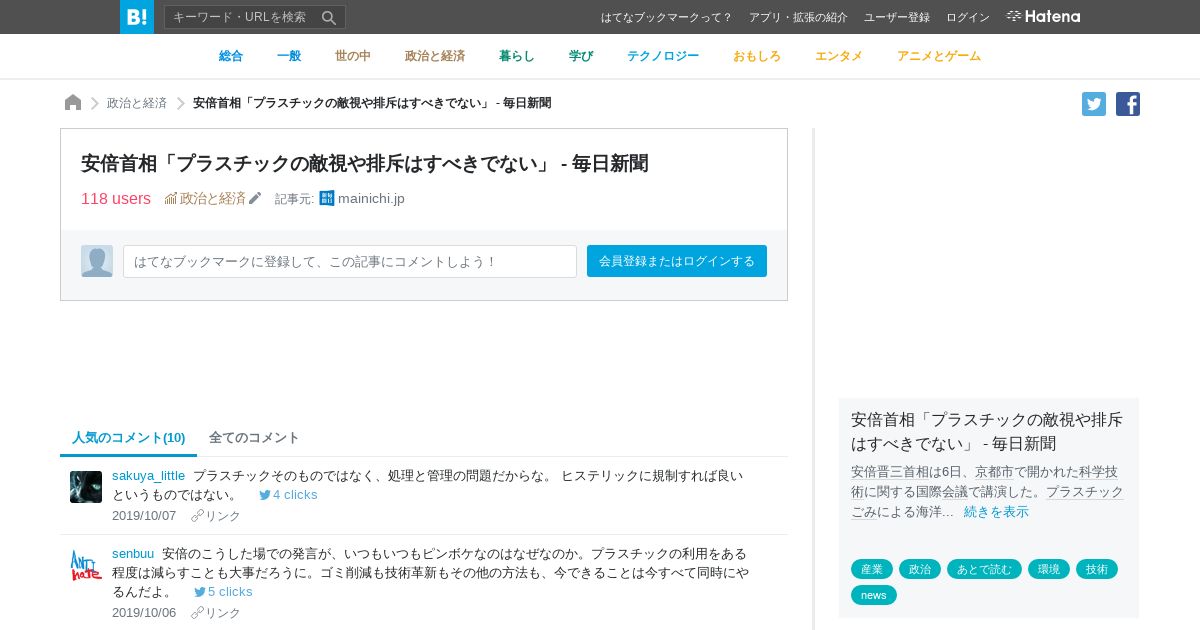
Task: Open the 世の中 category
Action: tap(353, 56)
